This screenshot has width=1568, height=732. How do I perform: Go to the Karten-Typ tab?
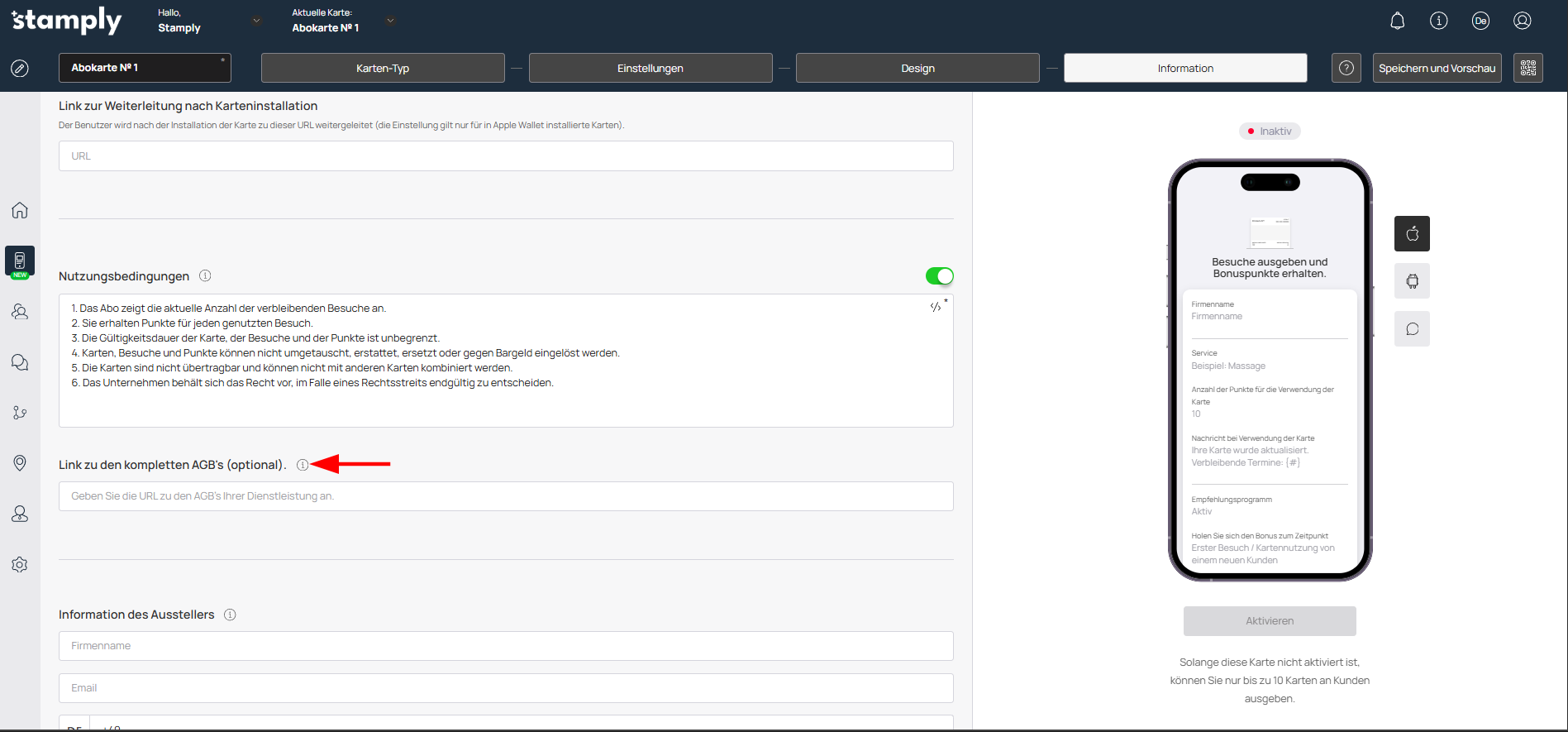coord(383,68)
